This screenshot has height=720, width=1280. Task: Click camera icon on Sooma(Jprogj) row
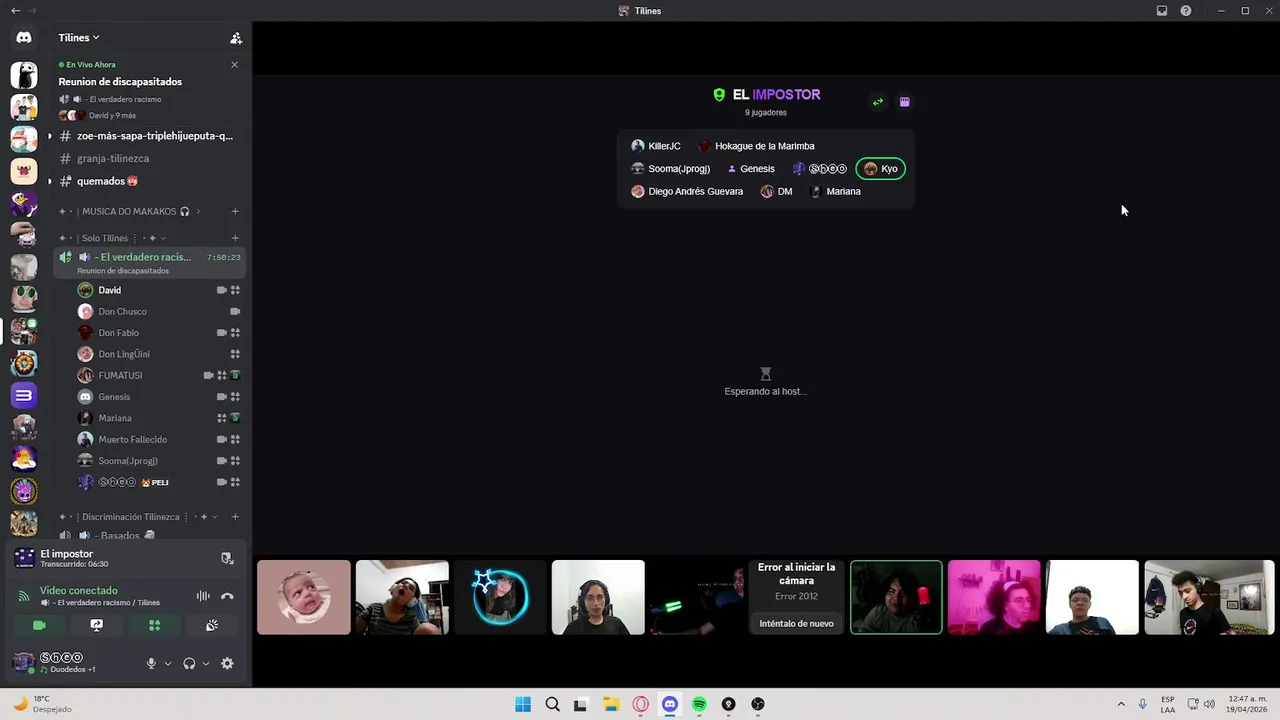click(x=221, y=461)
